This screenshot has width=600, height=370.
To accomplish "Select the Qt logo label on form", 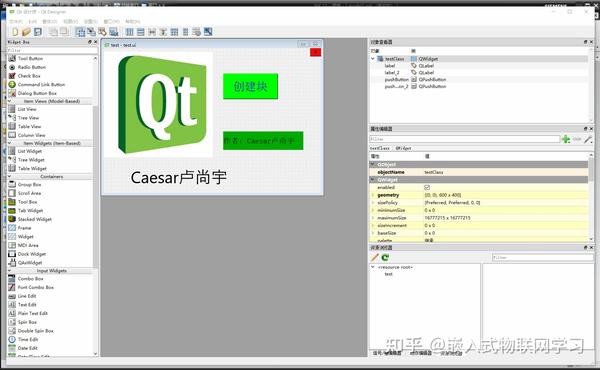I will click(158, 104).
